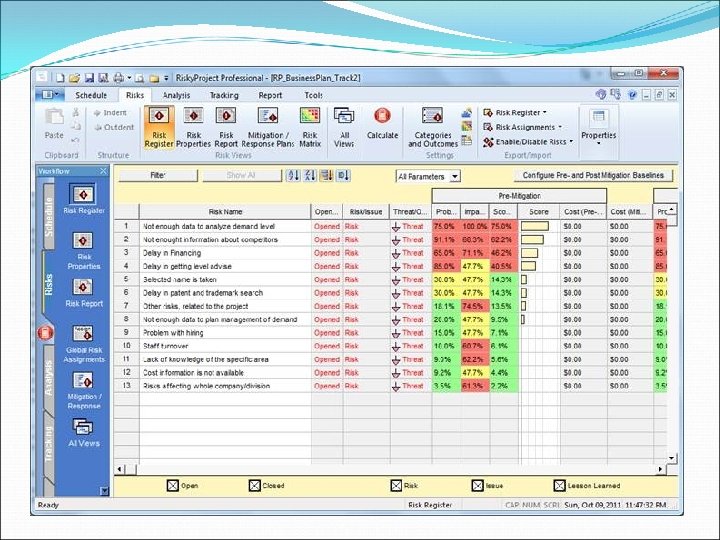Switch to the Schedule ribbon tab

[91, 95]
